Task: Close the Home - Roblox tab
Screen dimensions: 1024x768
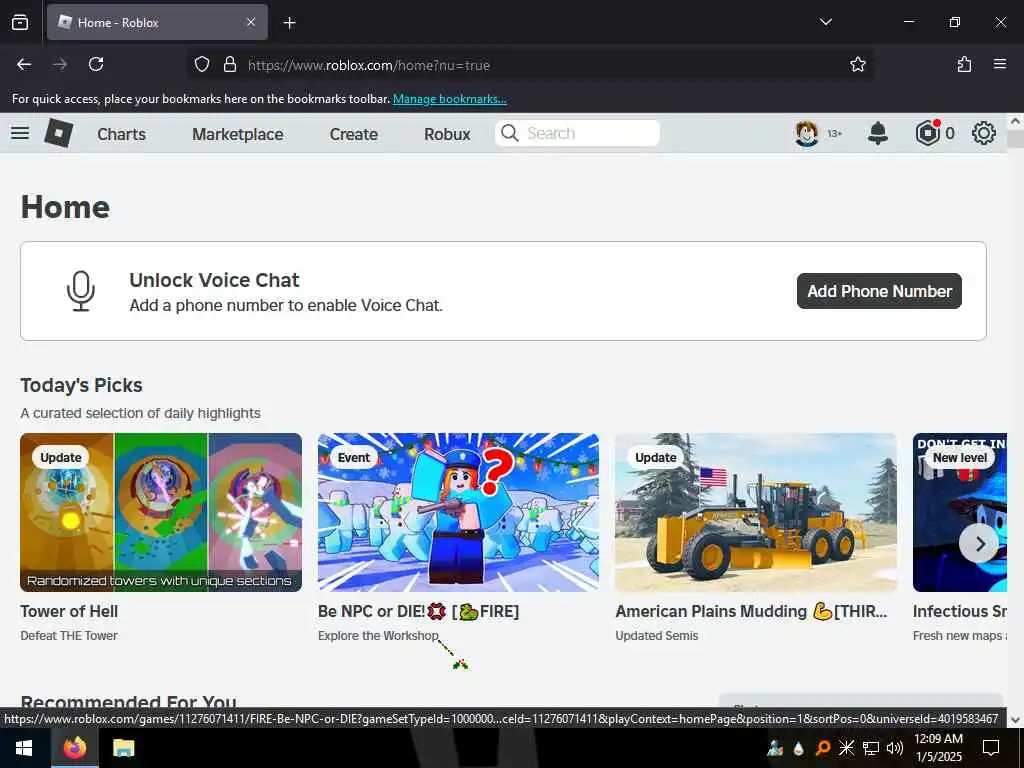Action: [251, 22]
